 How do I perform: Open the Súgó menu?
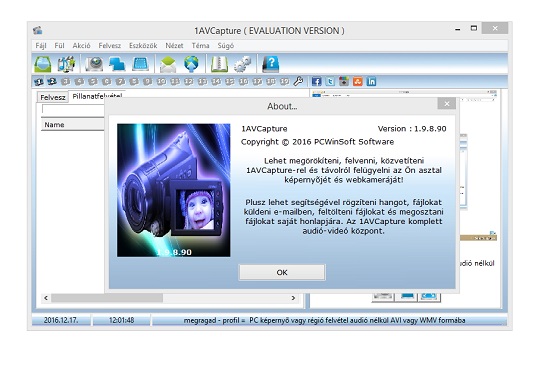pos(226,46)
